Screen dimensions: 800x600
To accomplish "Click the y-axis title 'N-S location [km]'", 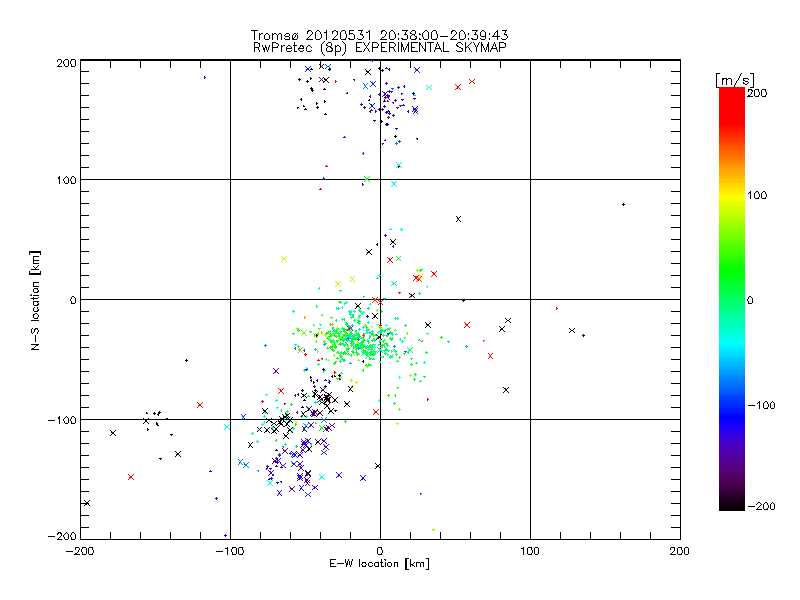I will 35,301.
